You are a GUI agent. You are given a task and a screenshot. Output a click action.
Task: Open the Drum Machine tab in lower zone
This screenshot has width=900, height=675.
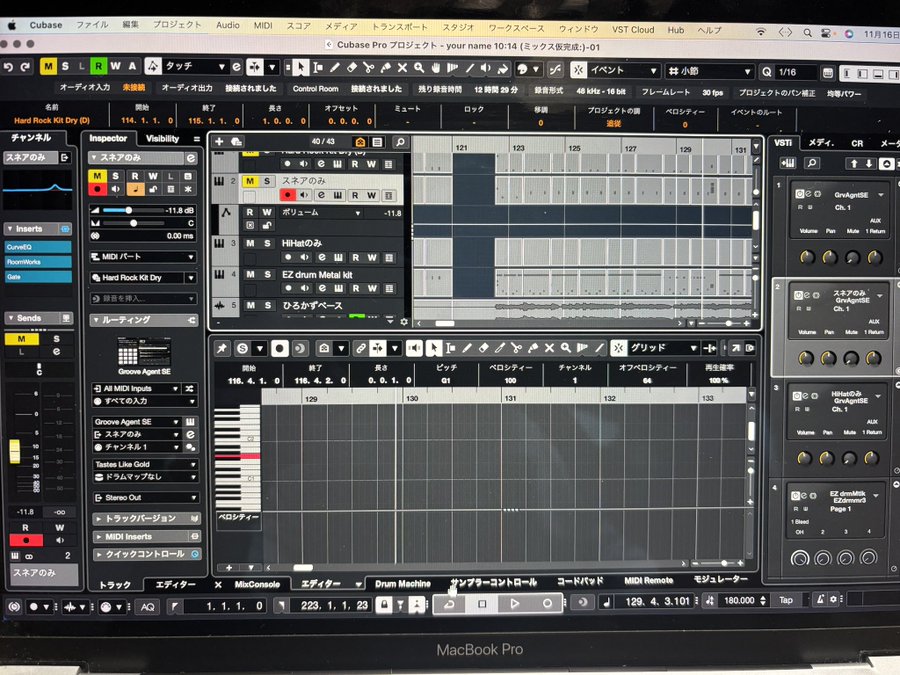403,584
